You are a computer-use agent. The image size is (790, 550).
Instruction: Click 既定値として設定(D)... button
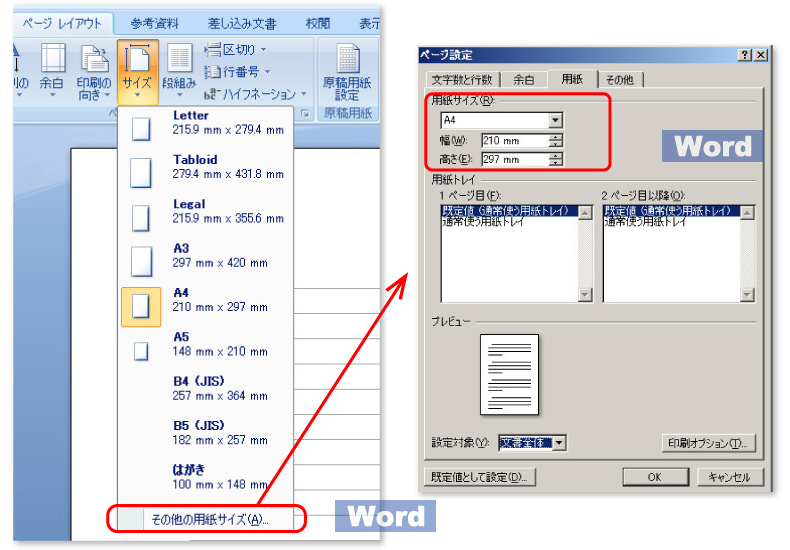click(479, 477)
